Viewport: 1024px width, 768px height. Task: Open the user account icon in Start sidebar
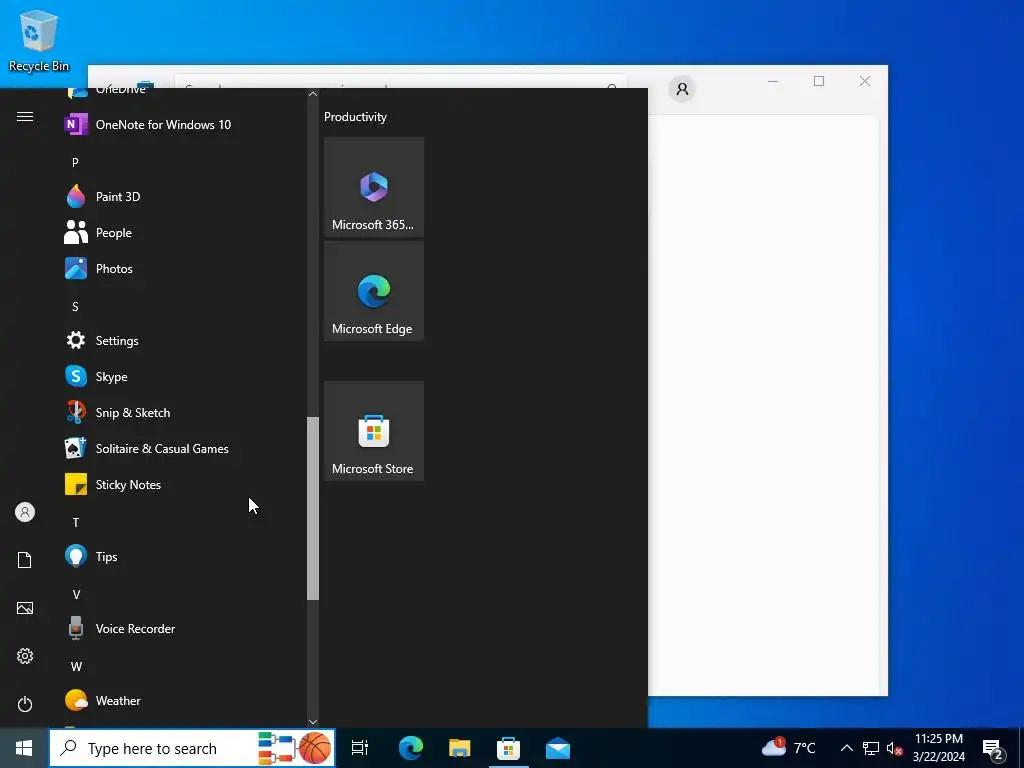pyautogui.click(x=25, y=512)
